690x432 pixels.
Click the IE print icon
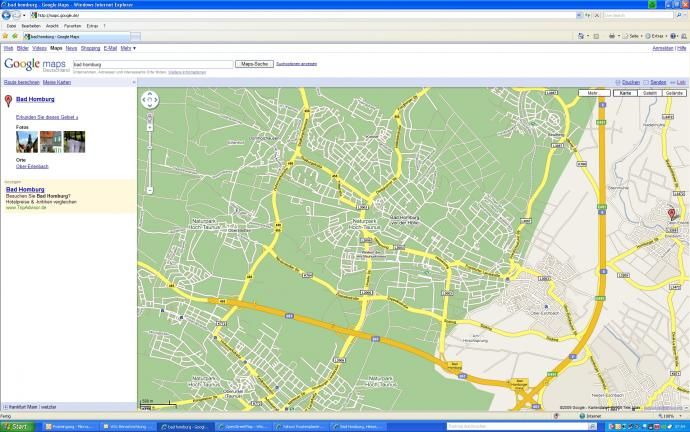click(612, 36)
